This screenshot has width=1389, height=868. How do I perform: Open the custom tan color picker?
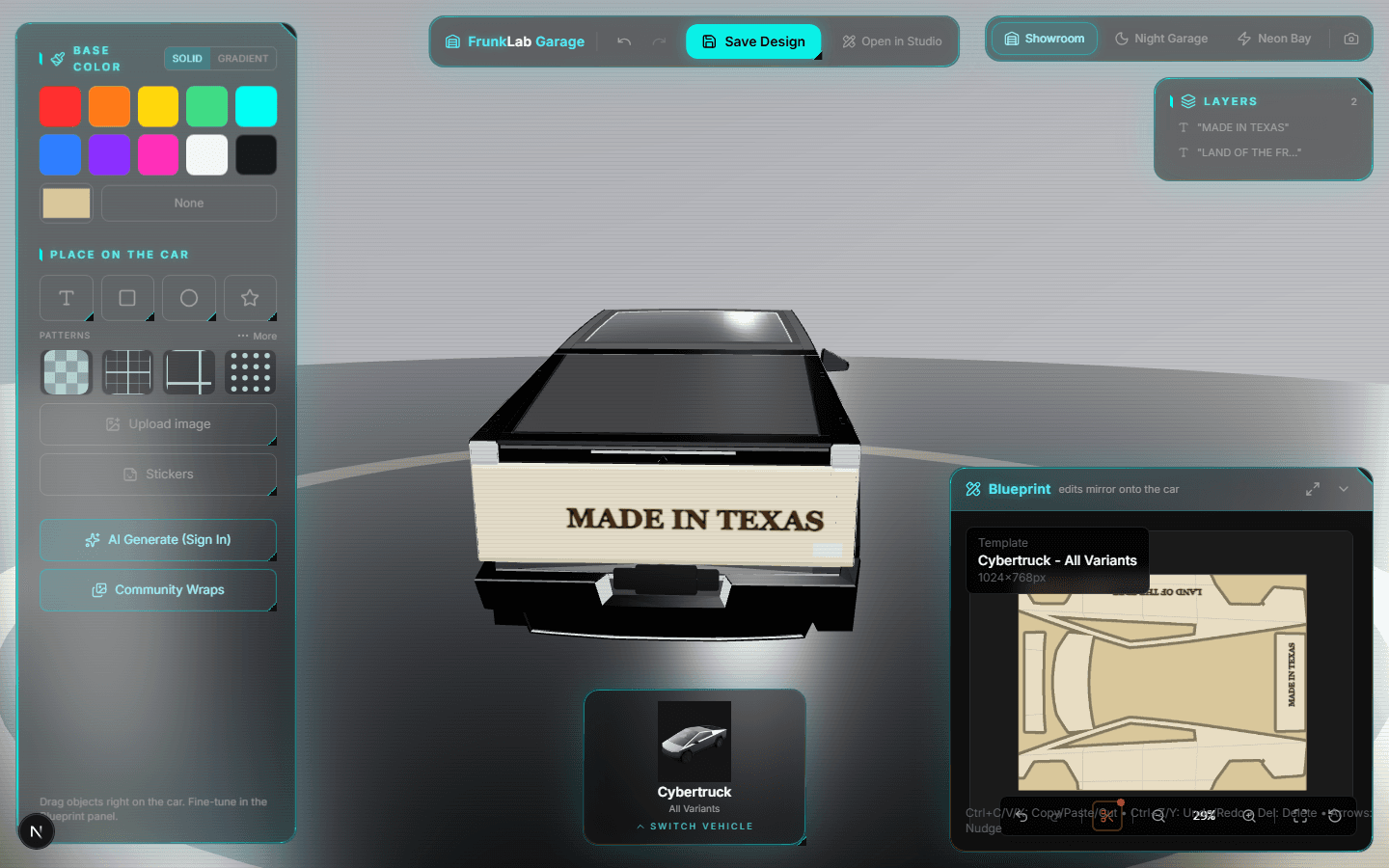coord(67,203)
